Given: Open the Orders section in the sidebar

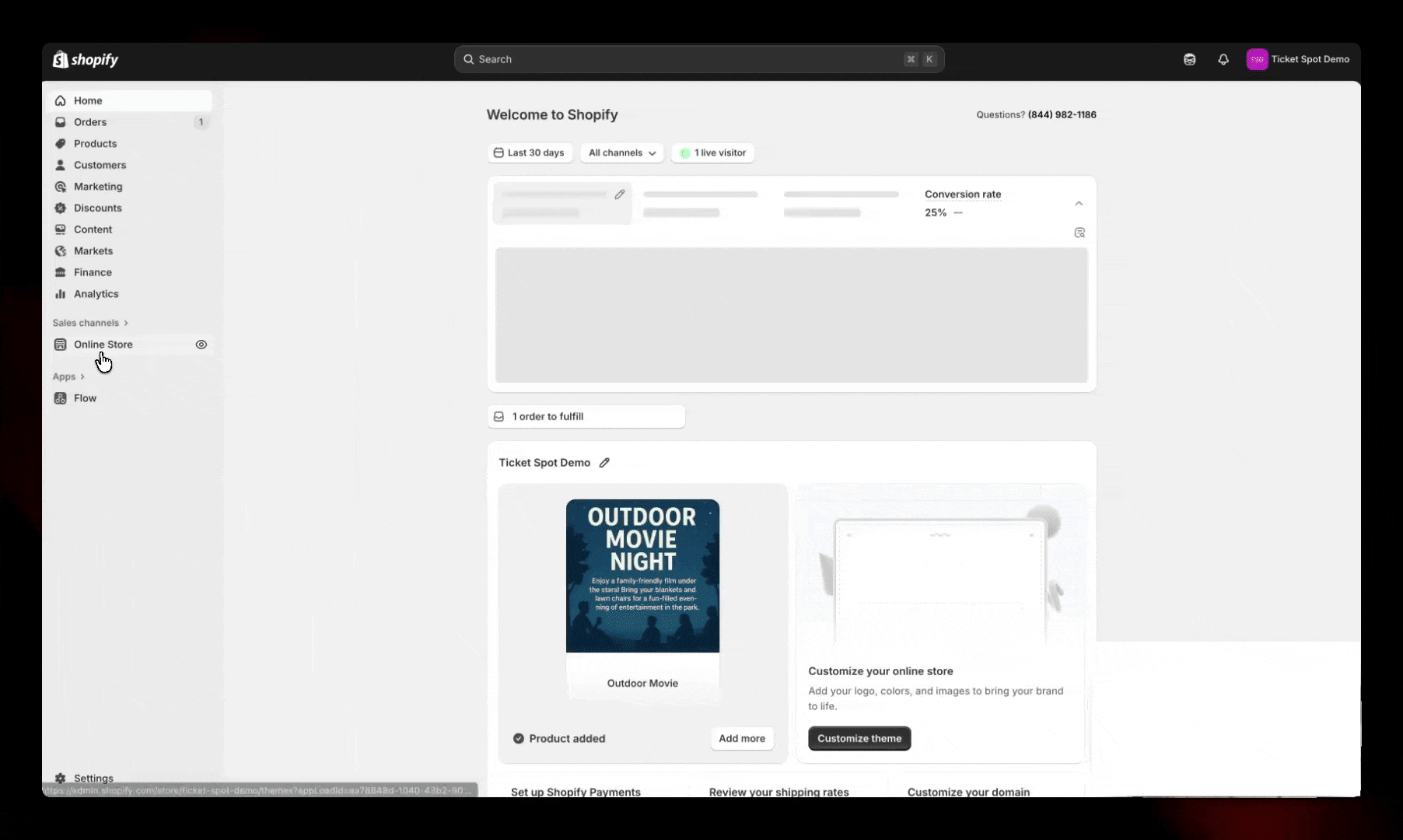Looking at the screenshot, I should (89, 122).
